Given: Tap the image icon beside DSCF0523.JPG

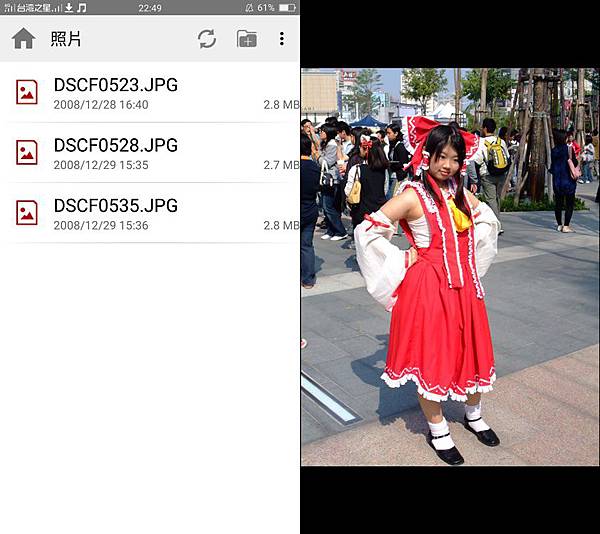Looking at the screenshot, I should coord(27,92).
